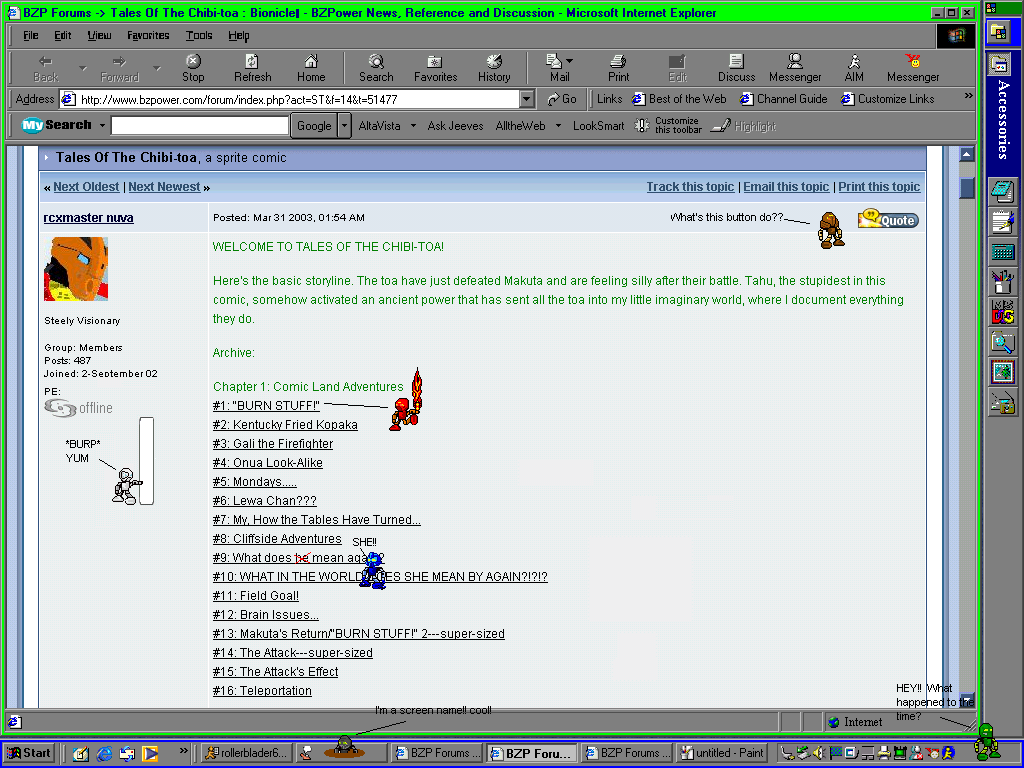The height and width of the screenshot is (768, 1024).
Task: Go to the Home page
Action: (x=311, y=69)
